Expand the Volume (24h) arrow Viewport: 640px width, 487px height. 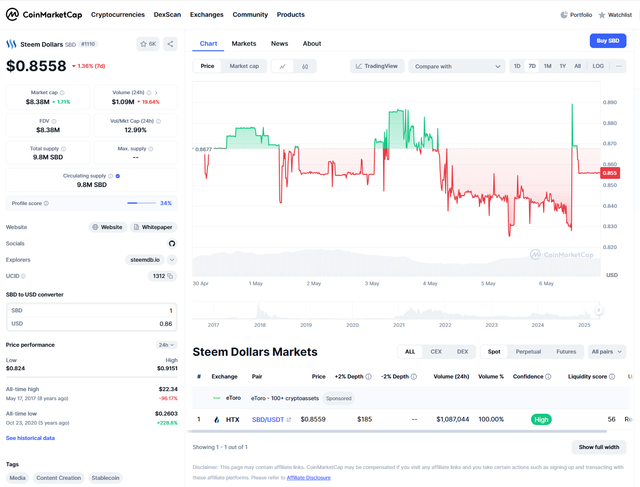pyautogui.click(x=156, y=93)
